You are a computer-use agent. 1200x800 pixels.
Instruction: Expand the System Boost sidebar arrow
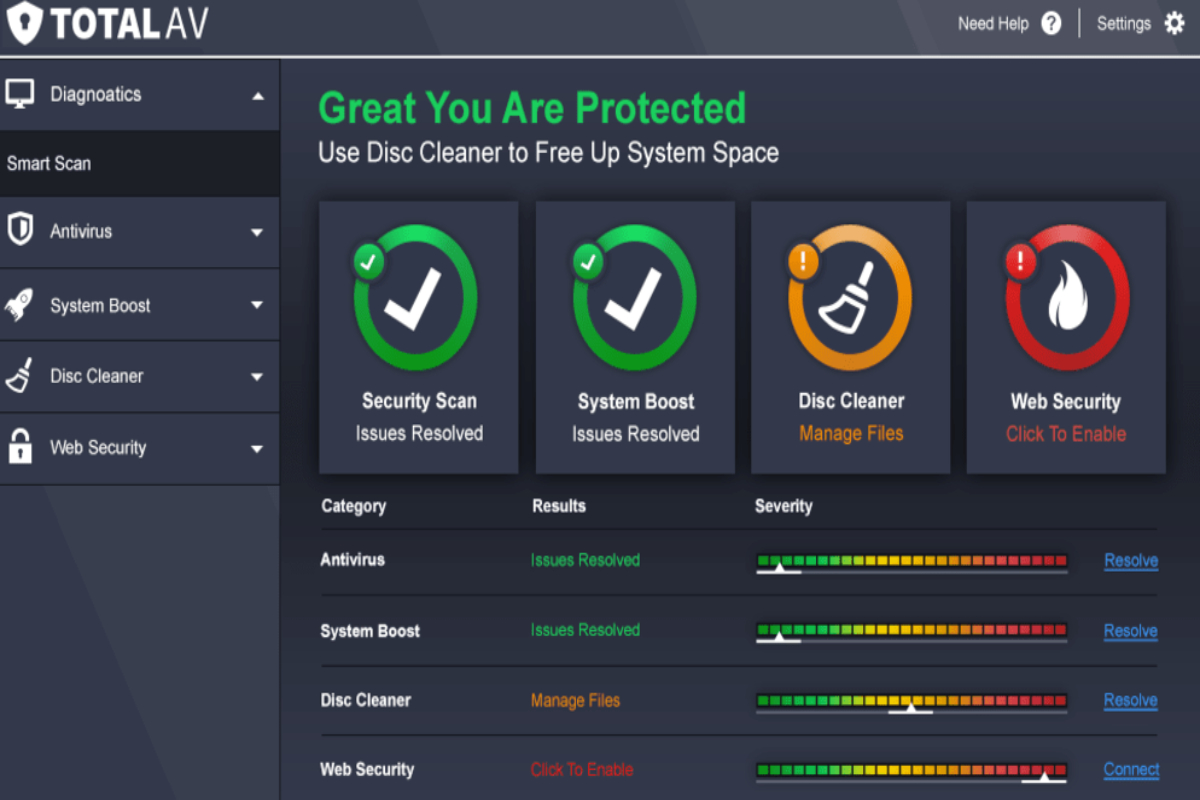(x=257, y=305)
